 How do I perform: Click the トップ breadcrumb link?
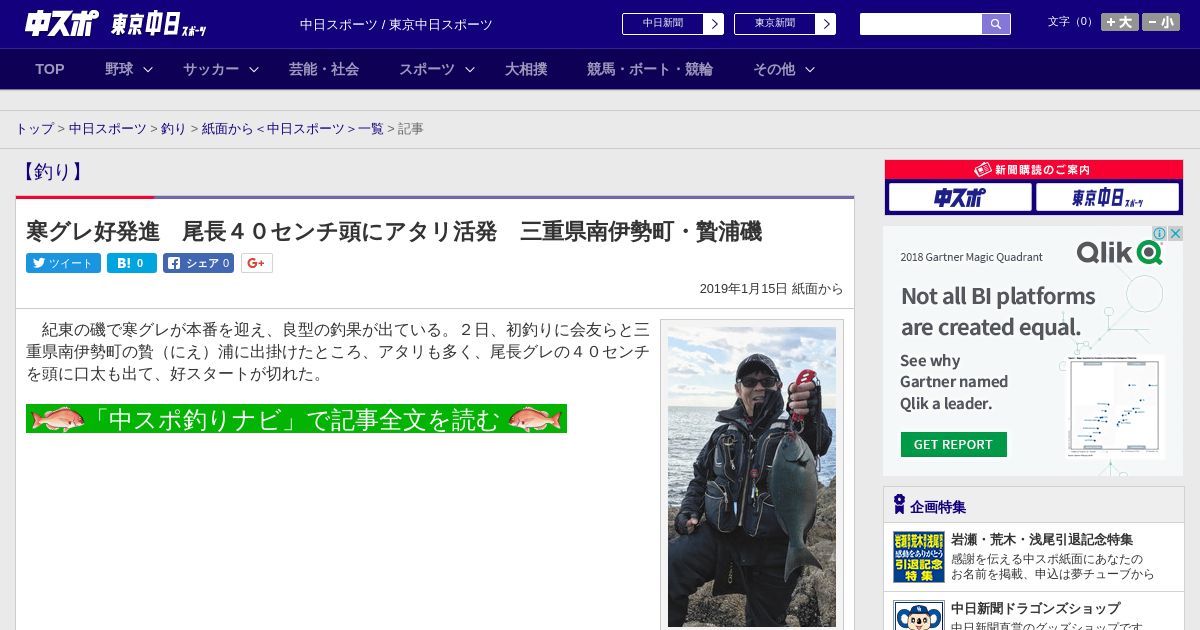35,129
